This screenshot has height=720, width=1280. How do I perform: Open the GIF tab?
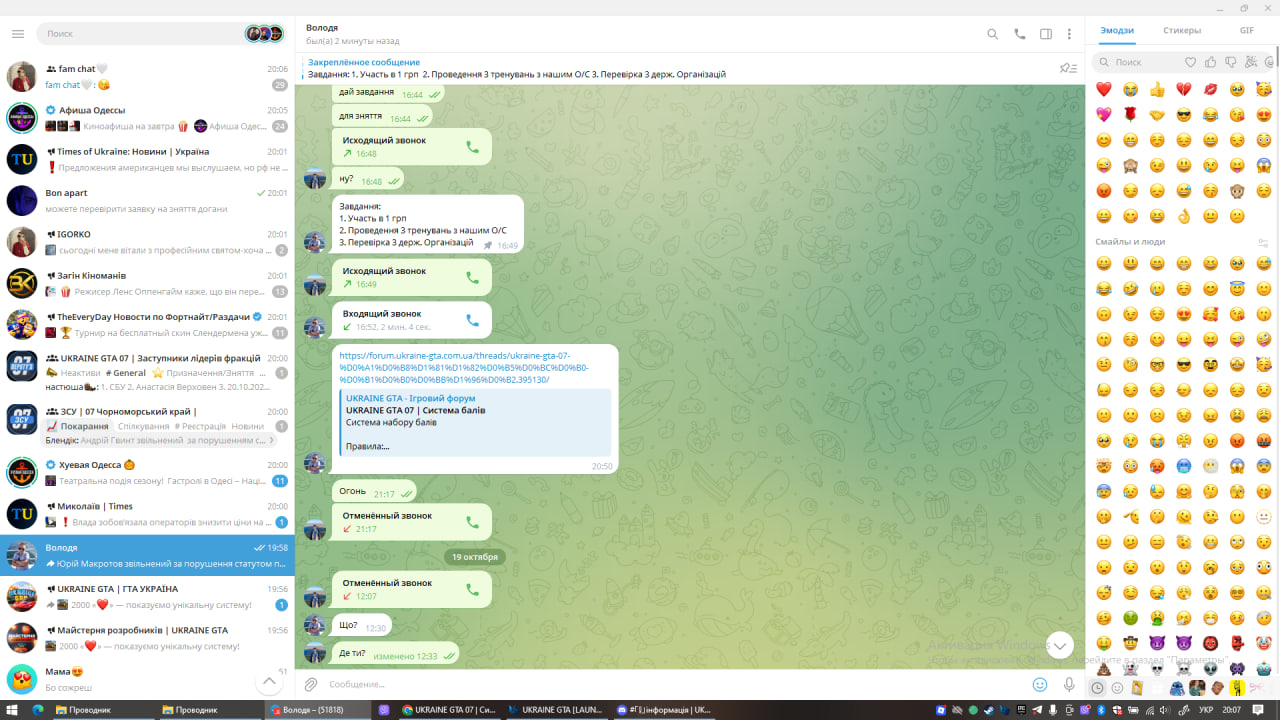(x=1247, y=31)
